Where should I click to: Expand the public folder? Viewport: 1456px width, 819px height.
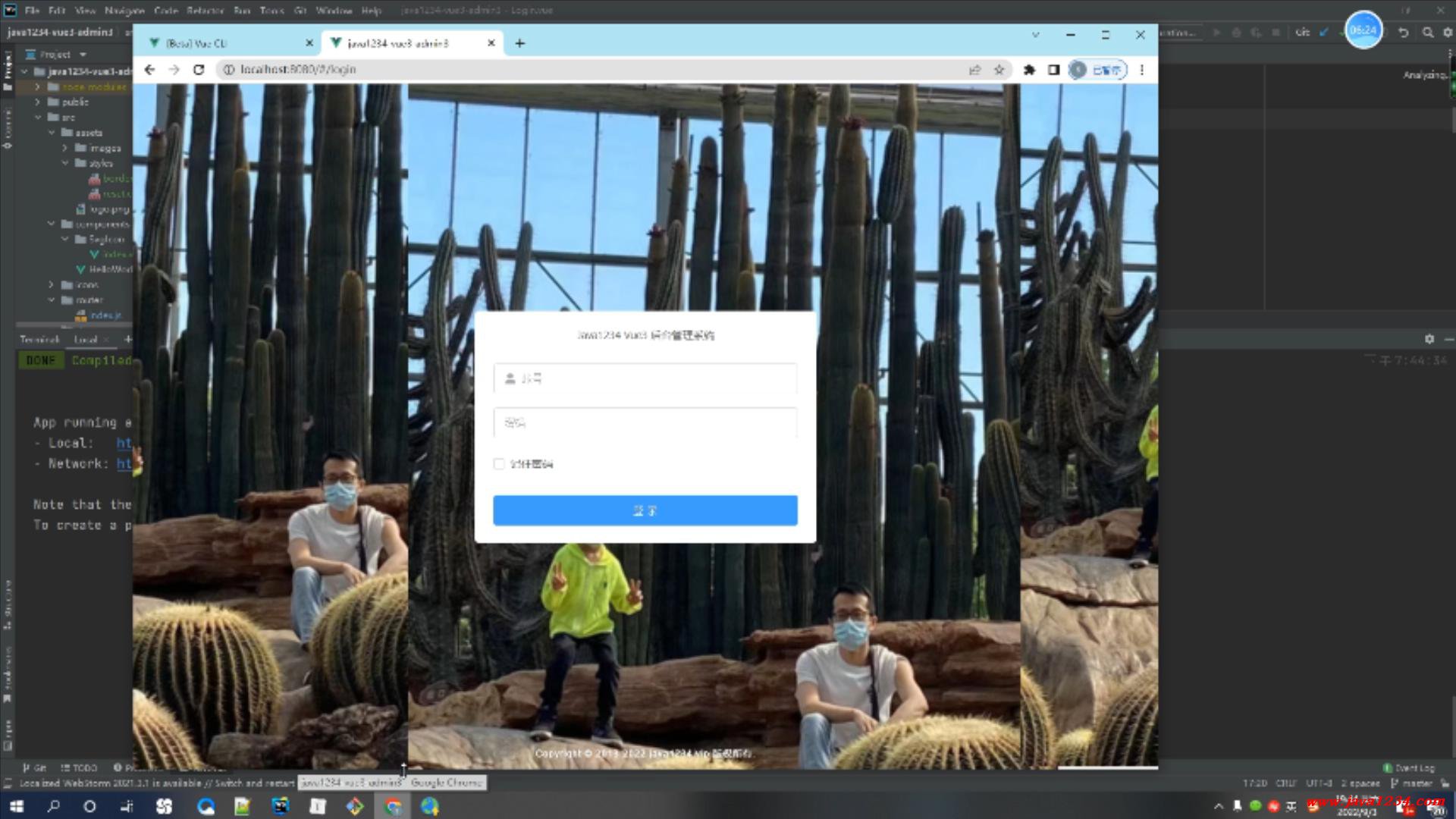click(38, 102)
